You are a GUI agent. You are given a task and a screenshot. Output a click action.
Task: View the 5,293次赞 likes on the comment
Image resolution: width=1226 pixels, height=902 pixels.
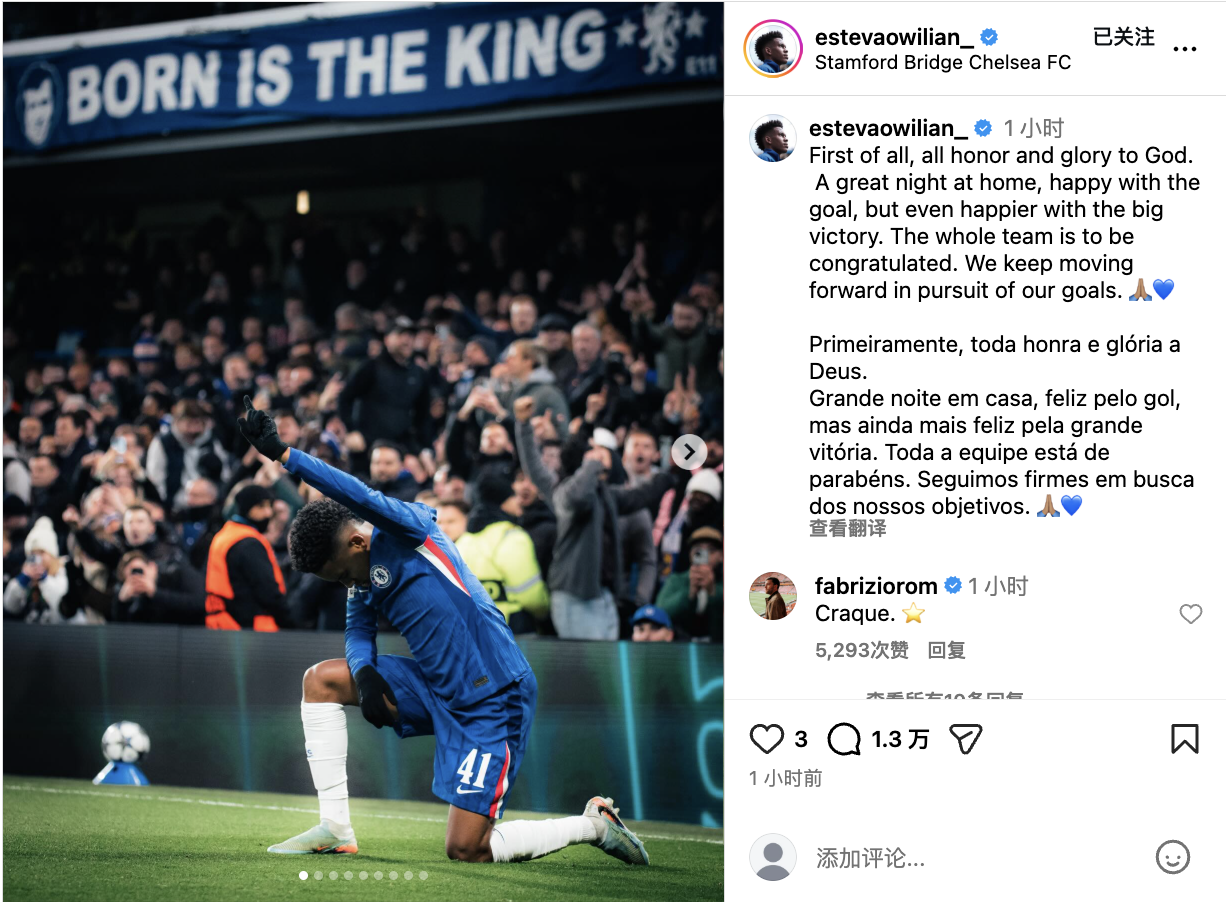coord(862,651)
